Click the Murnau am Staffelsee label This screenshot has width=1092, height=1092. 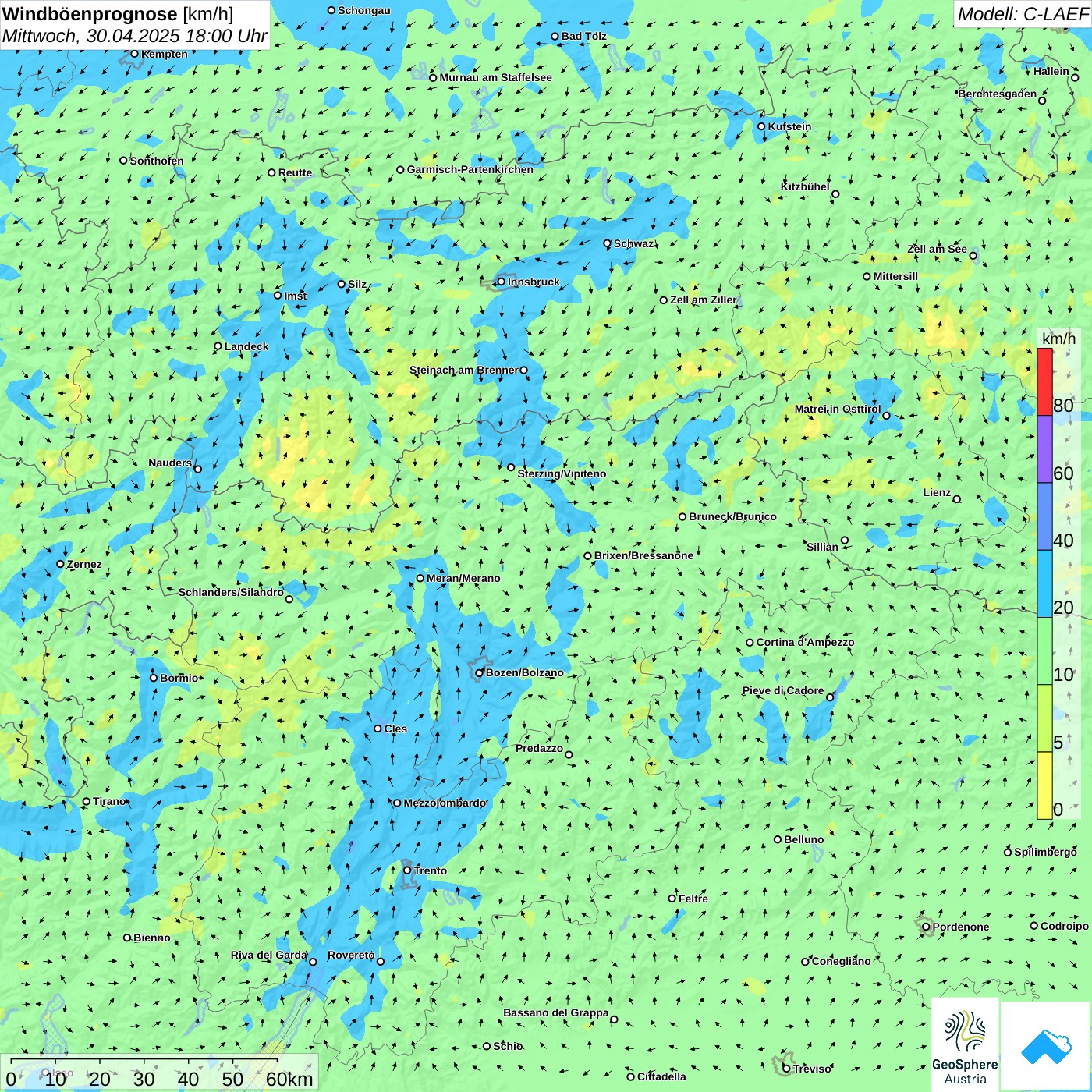pos(495,77)
